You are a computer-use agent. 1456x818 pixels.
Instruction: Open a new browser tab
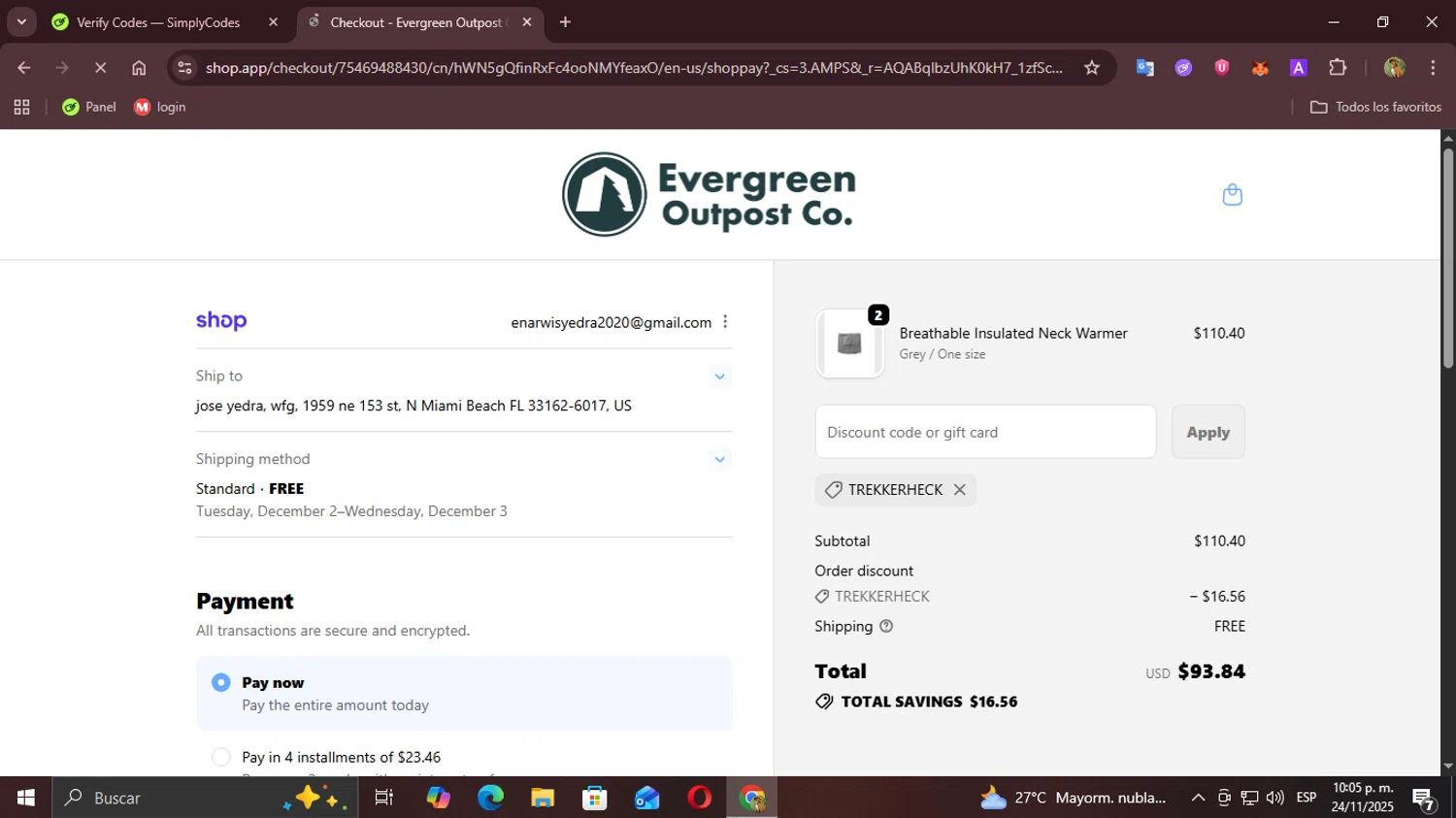click(x=565, y=22)
